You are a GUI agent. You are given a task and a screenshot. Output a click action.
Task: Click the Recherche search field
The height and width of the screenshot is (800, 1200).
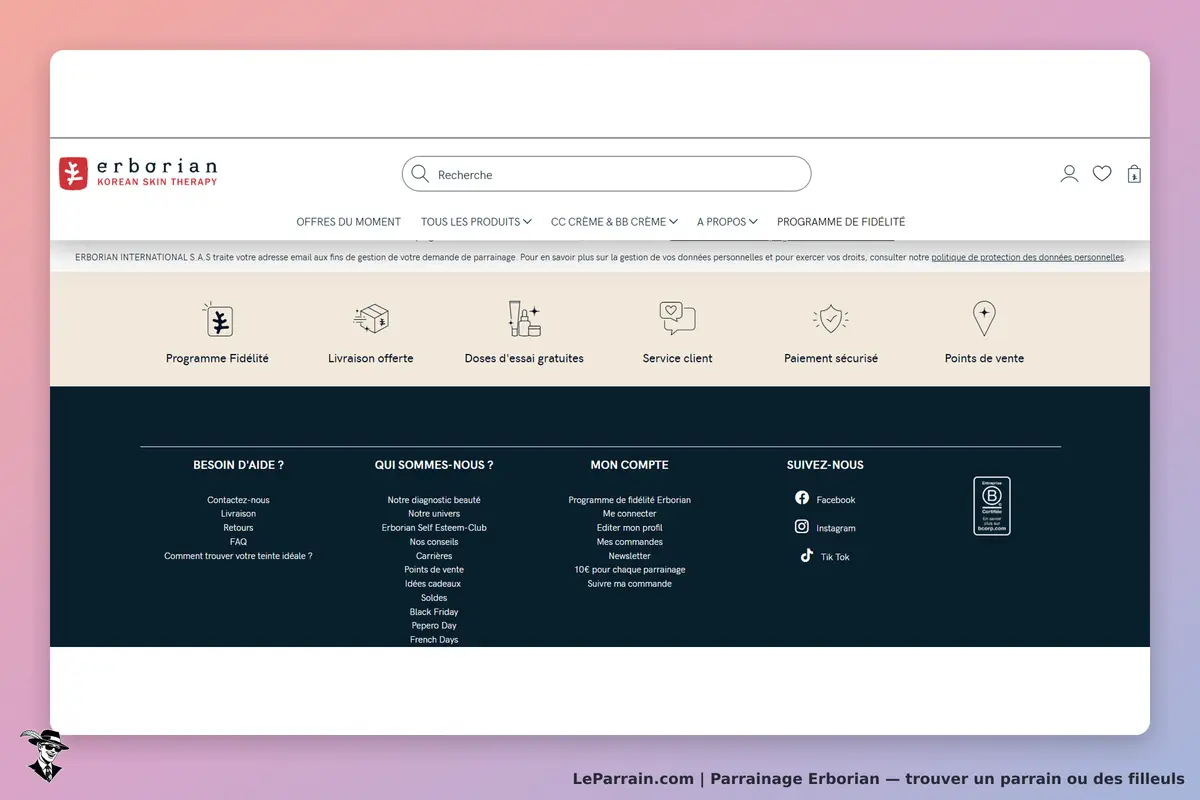pos(606,174)
